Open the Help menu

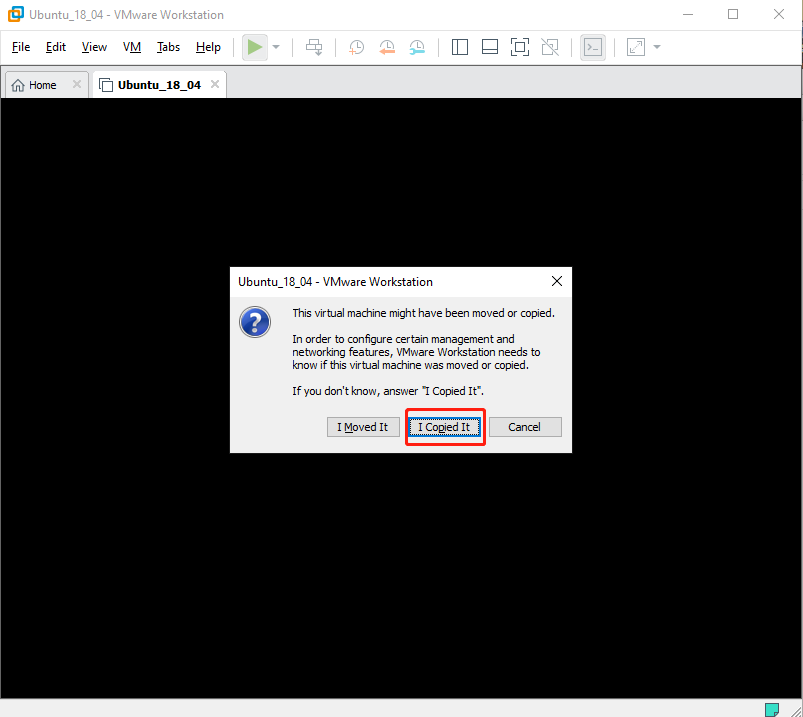[x=208, y=47]
